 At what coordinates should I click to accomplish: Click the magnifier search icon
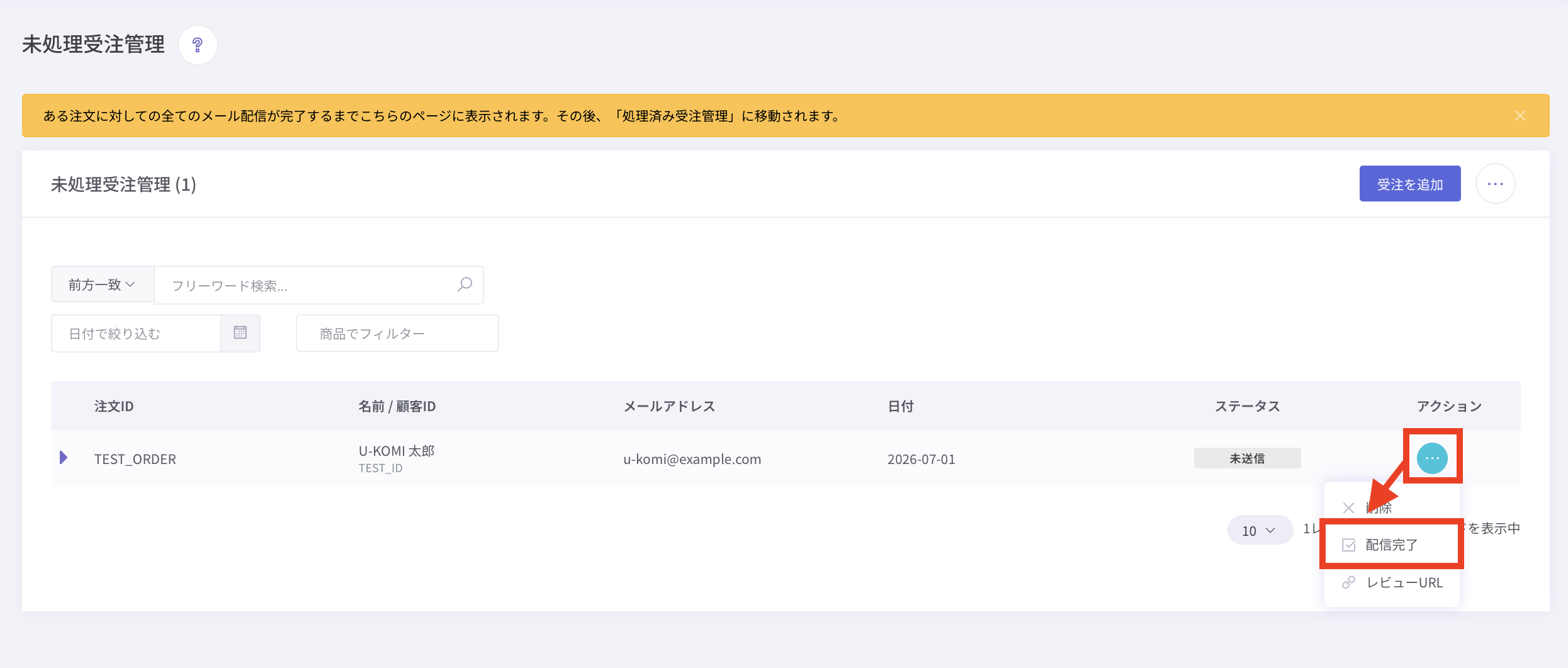[465, 285]
